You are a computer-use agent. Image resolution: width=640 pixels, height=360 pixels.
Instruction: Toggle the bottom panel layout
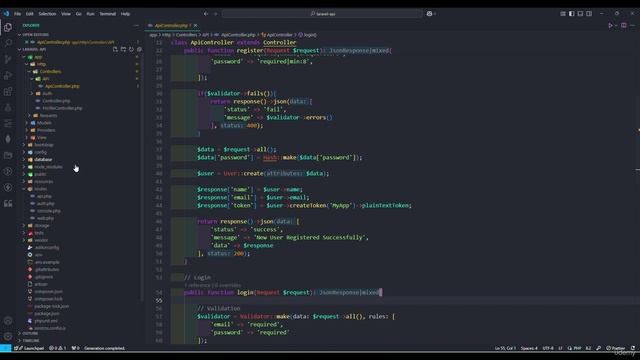[580, 13]
